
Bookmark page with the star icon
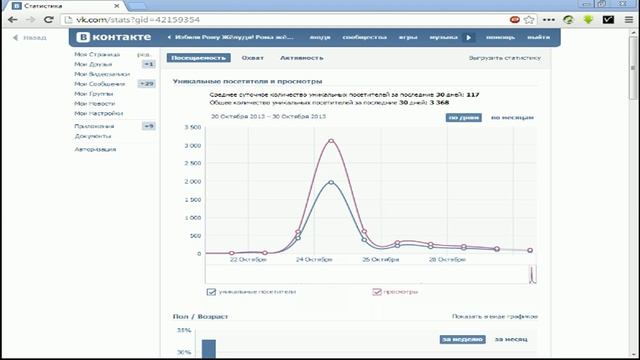(529, 20)
